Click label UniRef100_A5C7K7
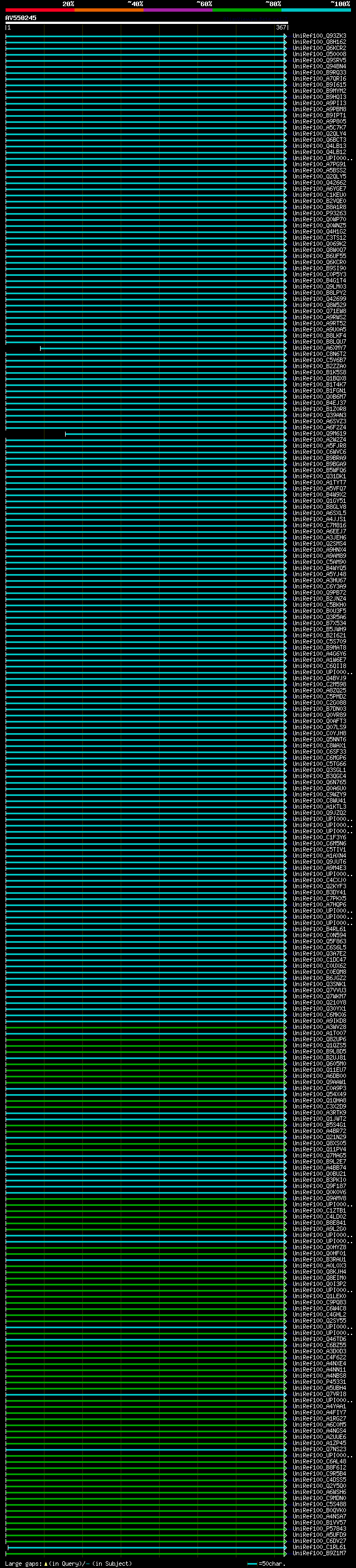 pyautogui.click(x=319, y=128)
